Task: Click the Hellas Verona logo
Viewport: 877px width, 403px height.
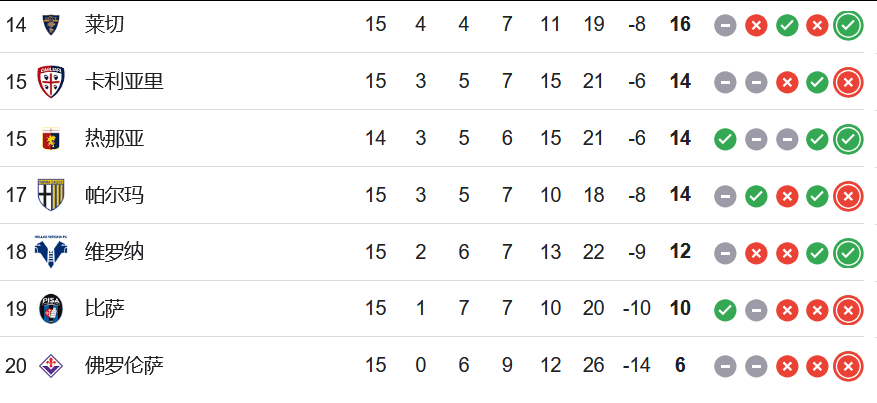Action: pos(51,252)
